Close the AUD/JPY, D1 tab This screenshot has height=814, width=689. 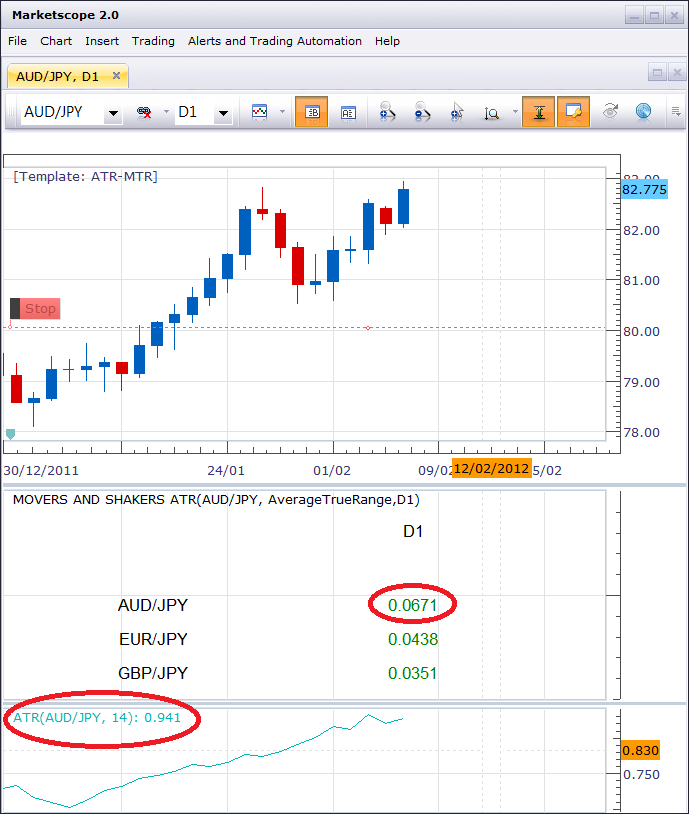[116, 76]
